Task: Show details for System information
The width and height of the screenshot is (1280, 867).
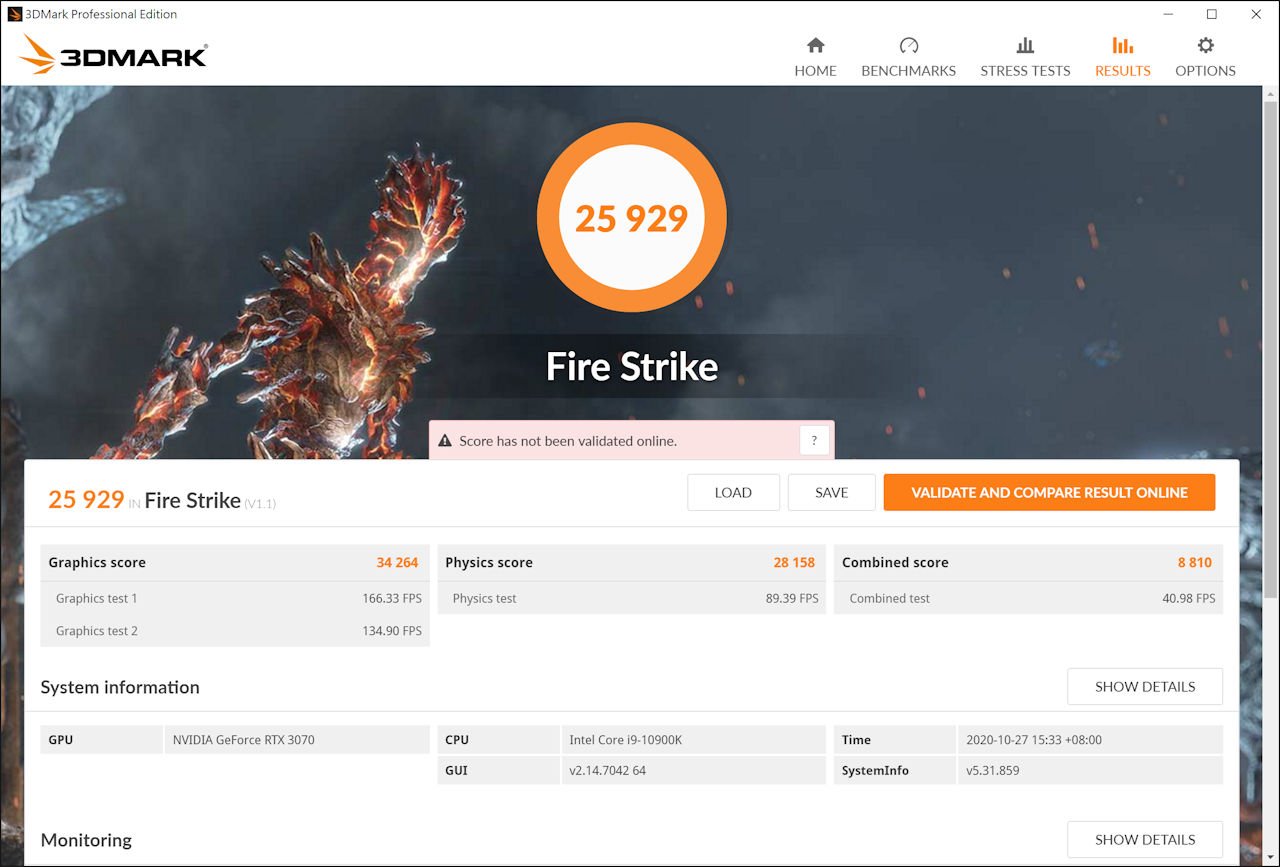Action: [x=1145, y=687]
